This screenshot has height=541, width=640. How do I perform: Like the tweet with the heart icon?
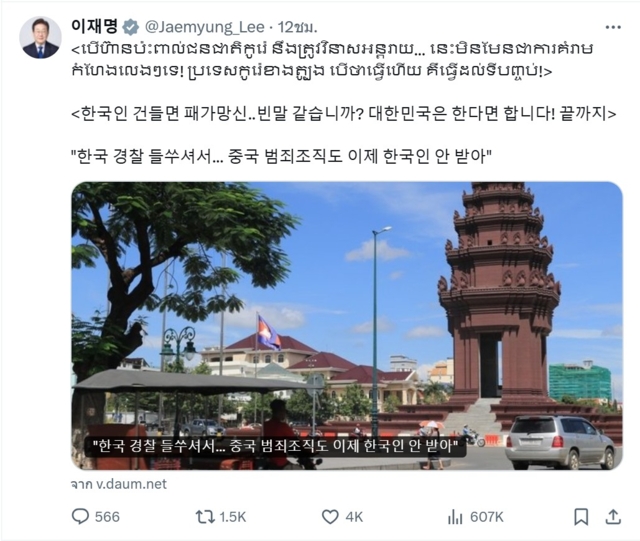(x=330, y=517)
